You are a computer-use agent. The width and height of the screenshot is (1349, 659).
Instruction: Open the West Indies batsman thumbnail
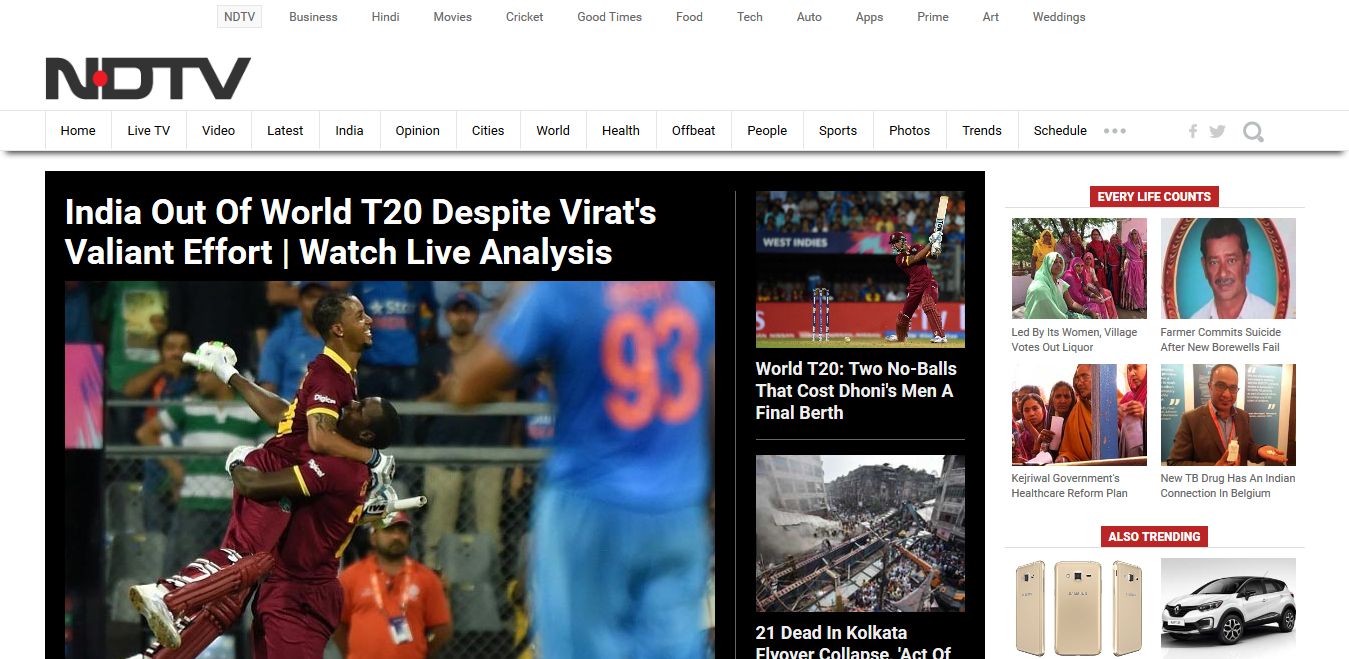[860, 269]
